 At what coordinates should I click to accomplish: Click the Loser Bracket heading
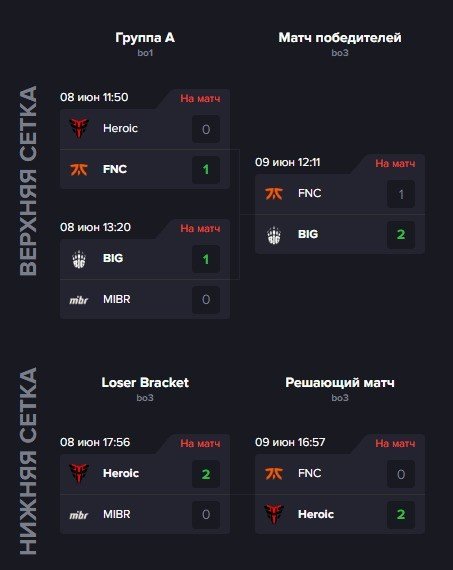point(145,382)
